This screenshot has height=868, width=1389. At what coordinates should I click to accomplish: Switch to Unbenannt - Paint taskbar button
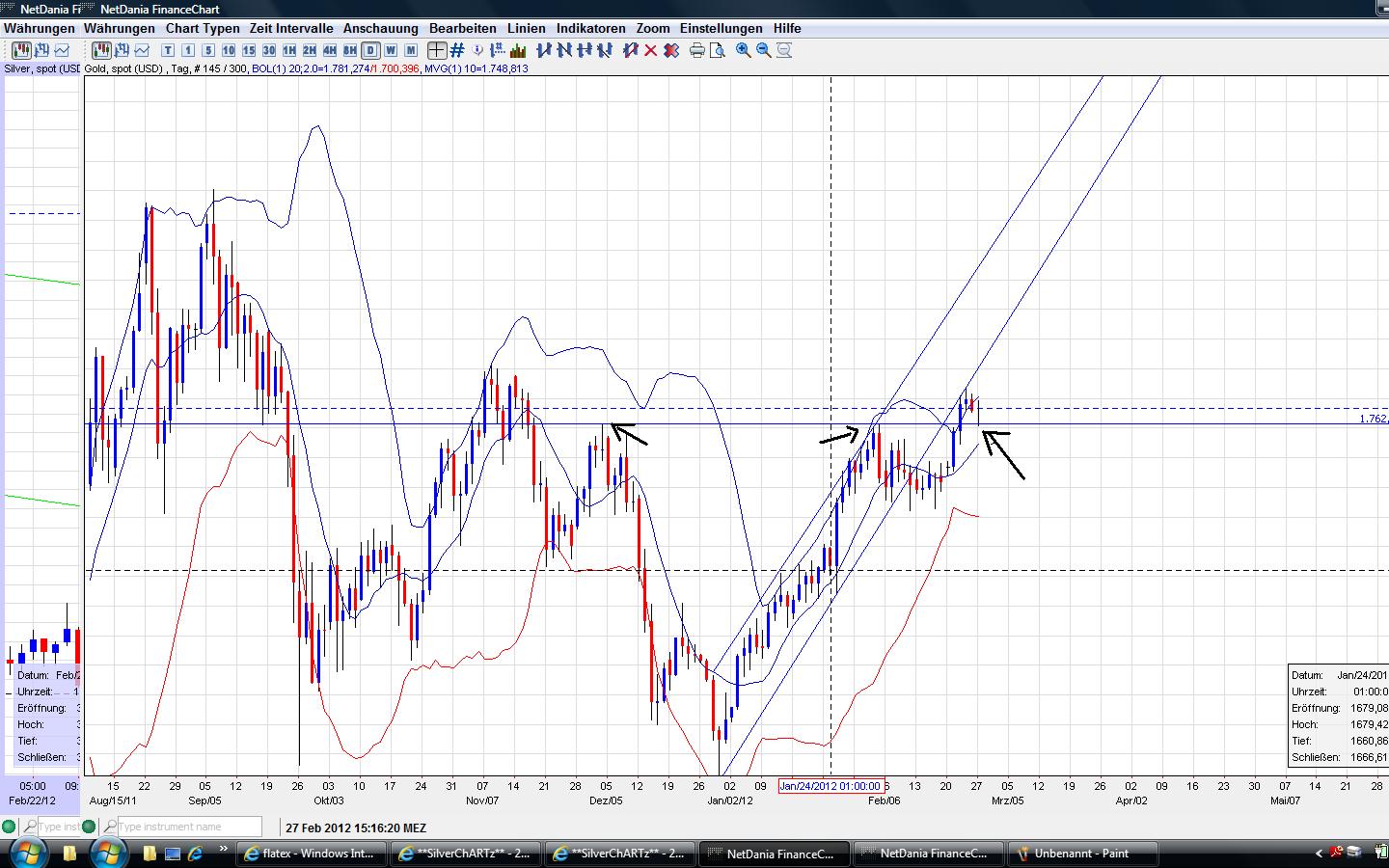click(x=1084, y=854)
